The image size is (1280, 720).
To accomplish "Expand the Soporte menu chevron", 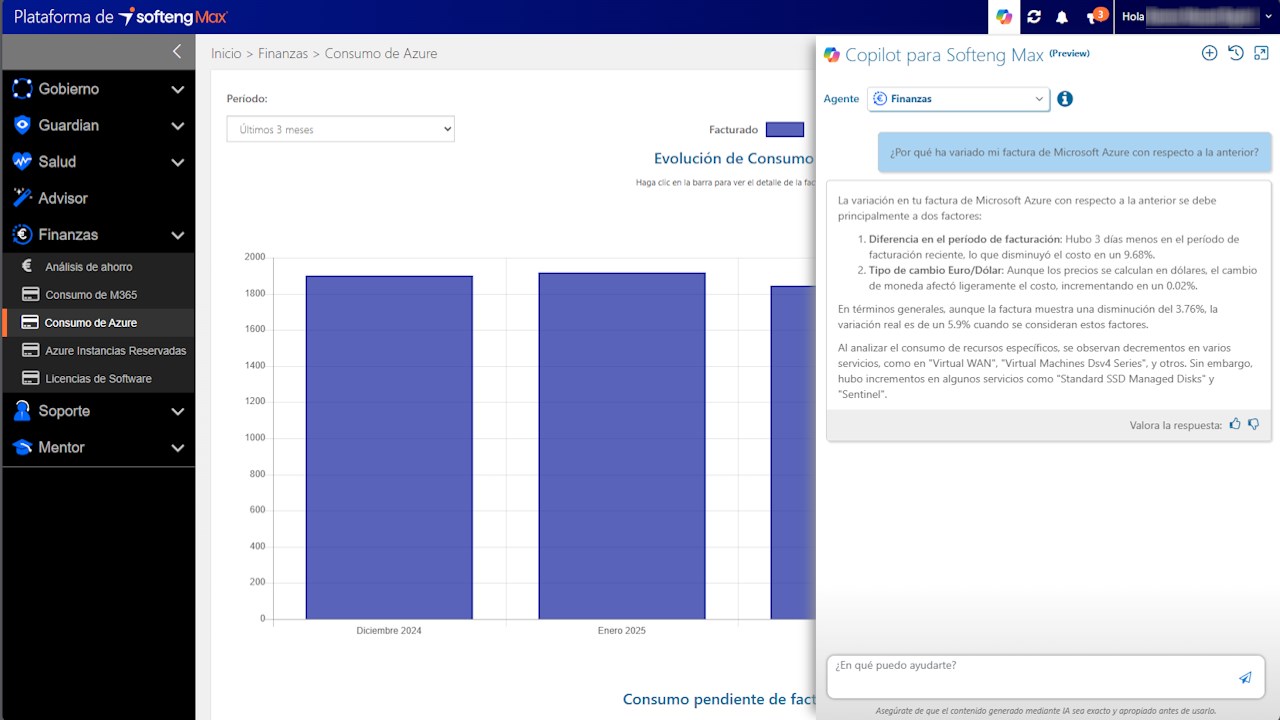I will pyautogui.click(x=177, y=411).
